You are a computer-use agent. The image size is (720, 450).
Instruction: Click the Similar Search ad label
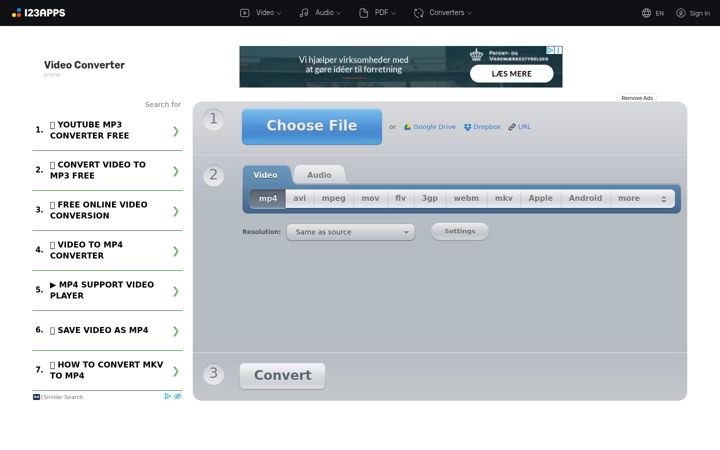tap(63, 397)
